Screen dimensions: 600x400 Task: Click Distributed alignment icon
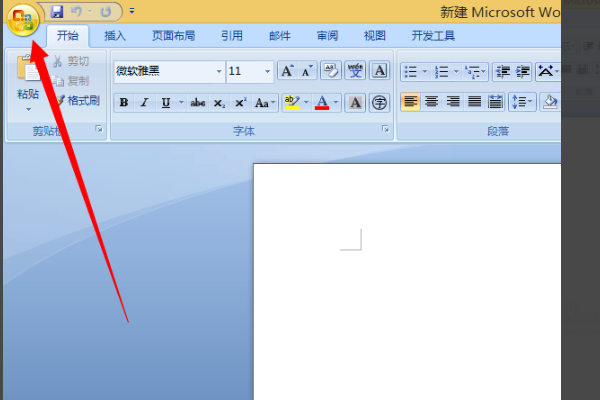click(496, 102)
